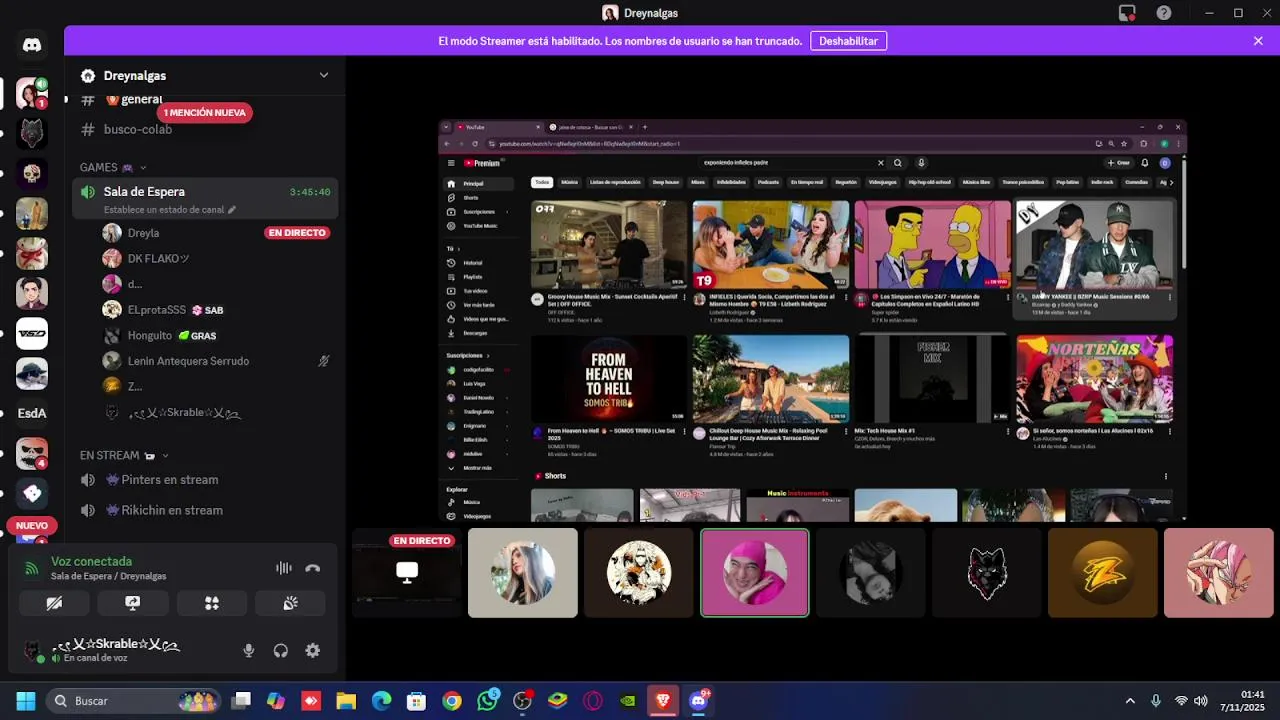The width and height of the screenshot is (1280, 720).
Task: Select the EN DIRECTO stream tile
Action: pos(406,573)
